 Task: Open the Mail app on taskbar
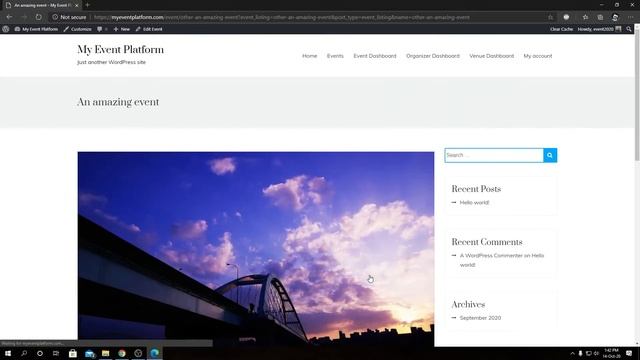(x=89, y=353)
